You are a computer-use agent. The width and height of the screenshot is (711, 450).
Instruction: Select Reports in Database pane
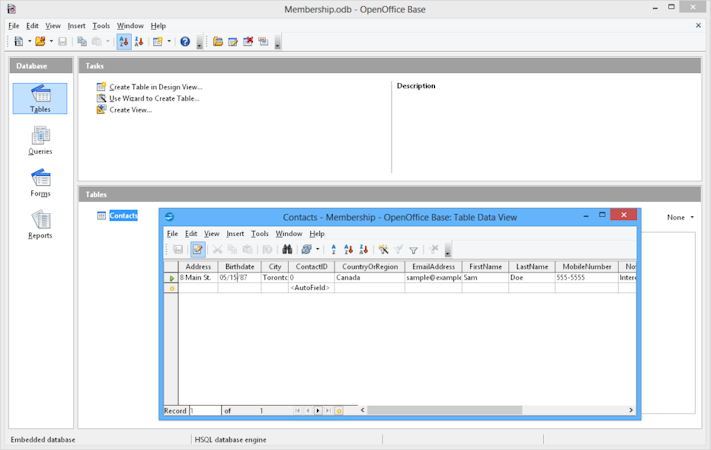click(x=40, y=225)
